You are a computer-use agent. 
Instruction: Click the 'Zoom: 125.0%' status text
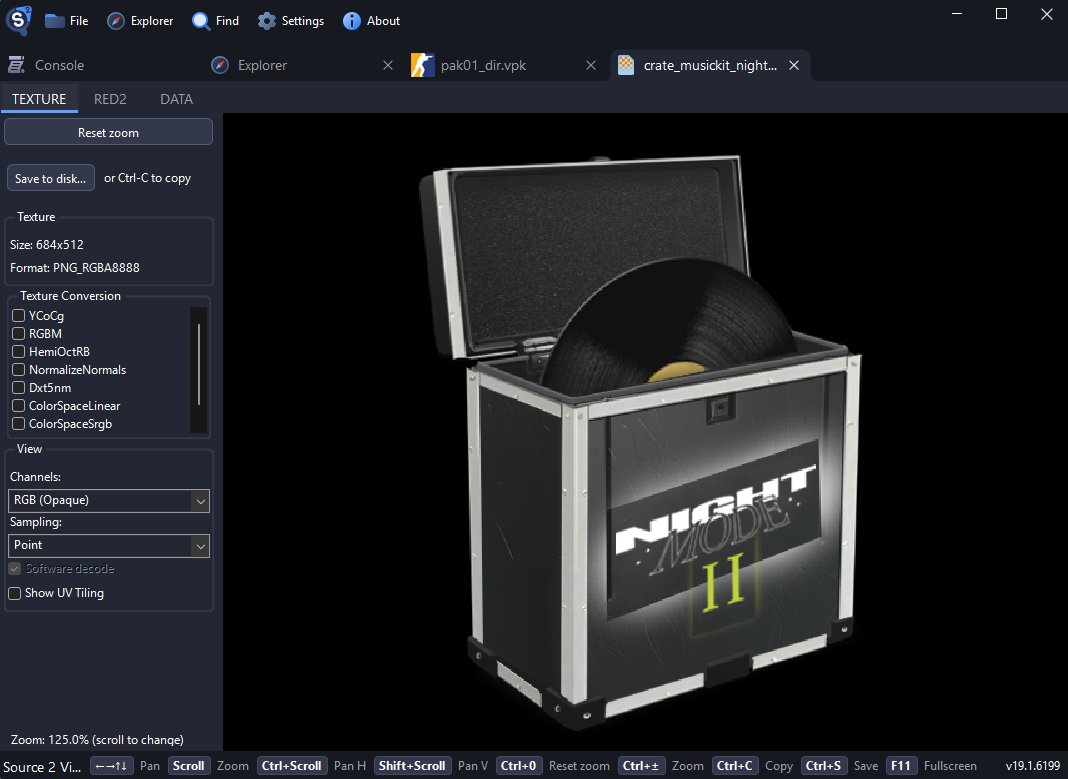tap(97, 740)
